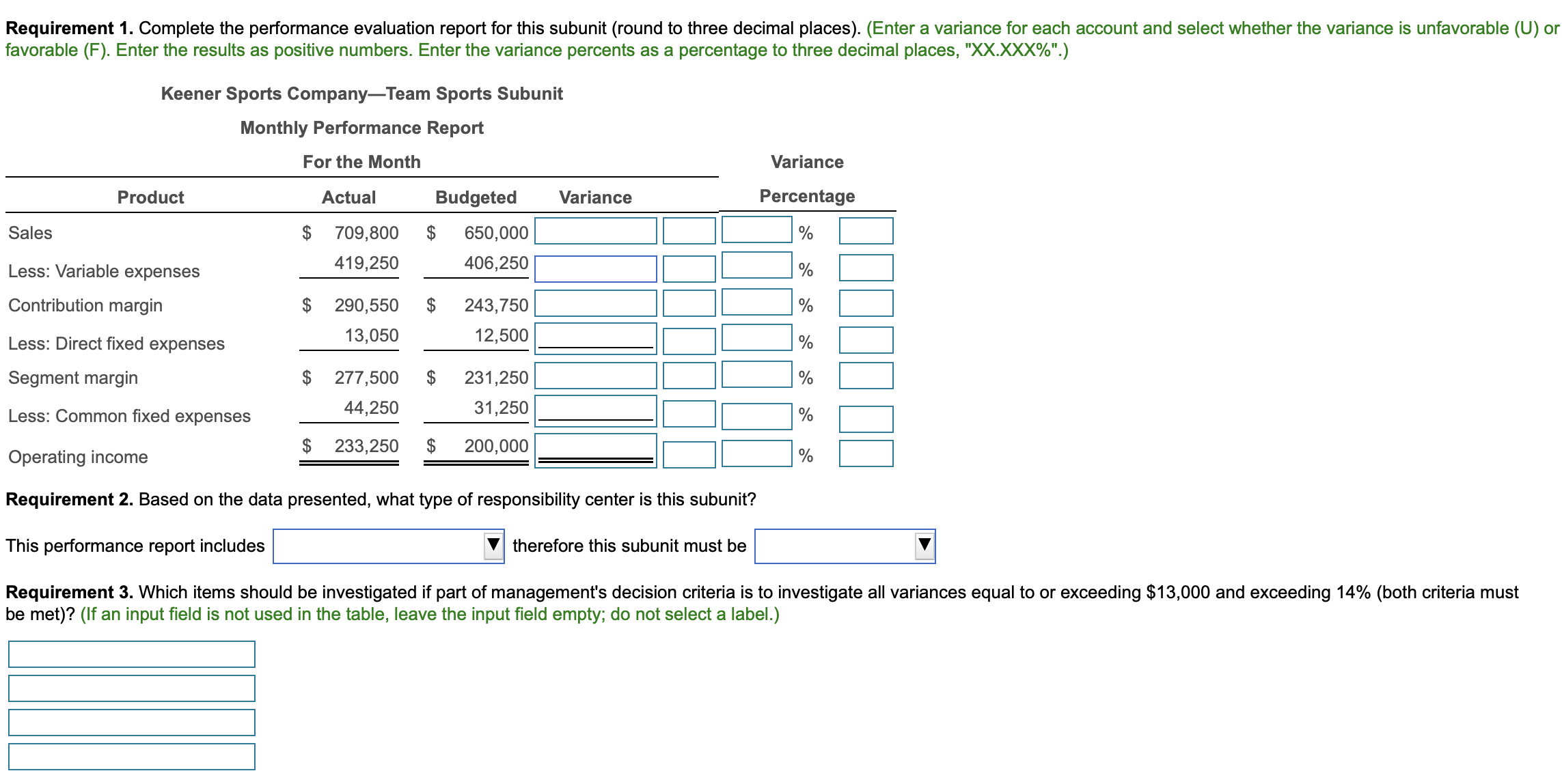Click the Contribution margin variance amount field

tap(595, 303)
